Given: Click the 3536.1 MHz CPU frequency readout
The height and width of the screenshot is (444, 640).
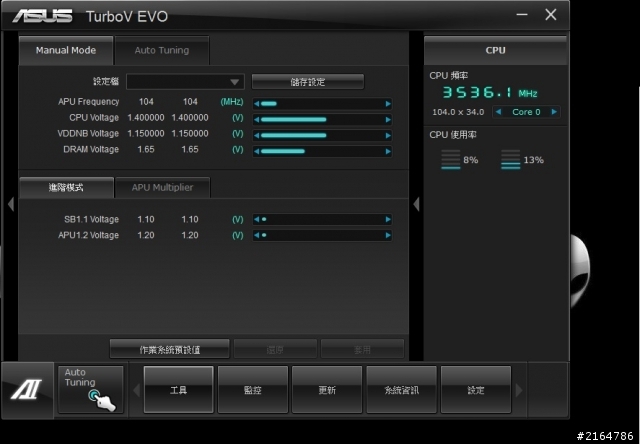Looking at the screenshot, I should 490,92.
